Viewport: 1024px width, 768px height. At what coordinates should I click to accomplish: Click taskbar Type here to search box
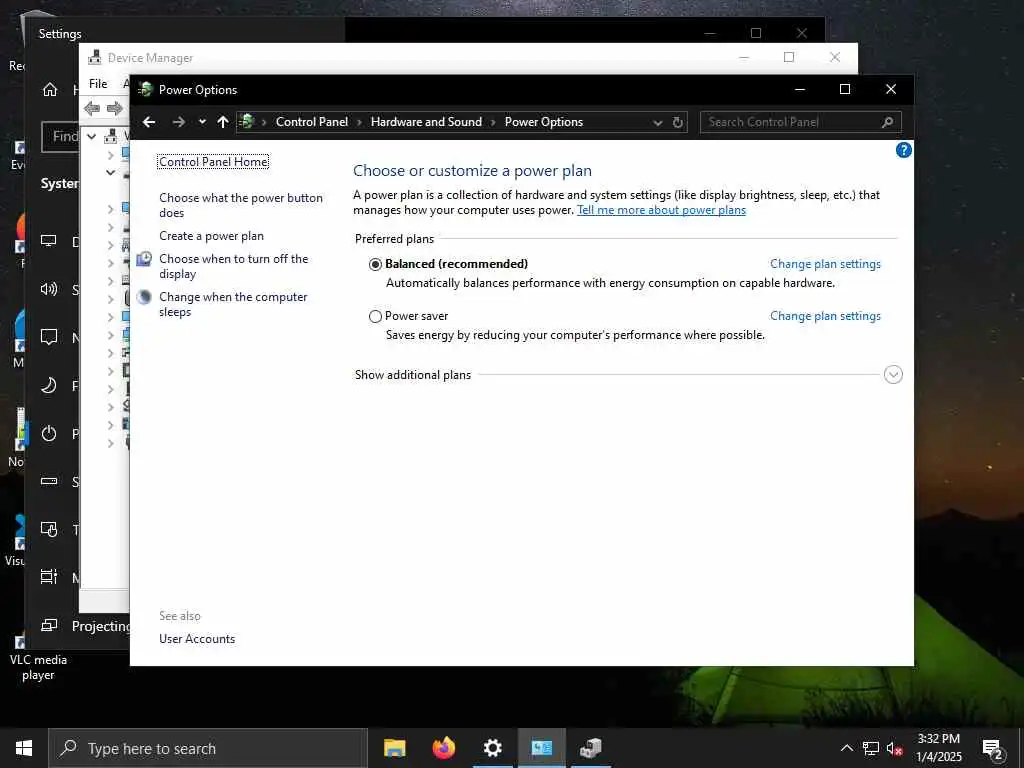[x=208, y=748]
